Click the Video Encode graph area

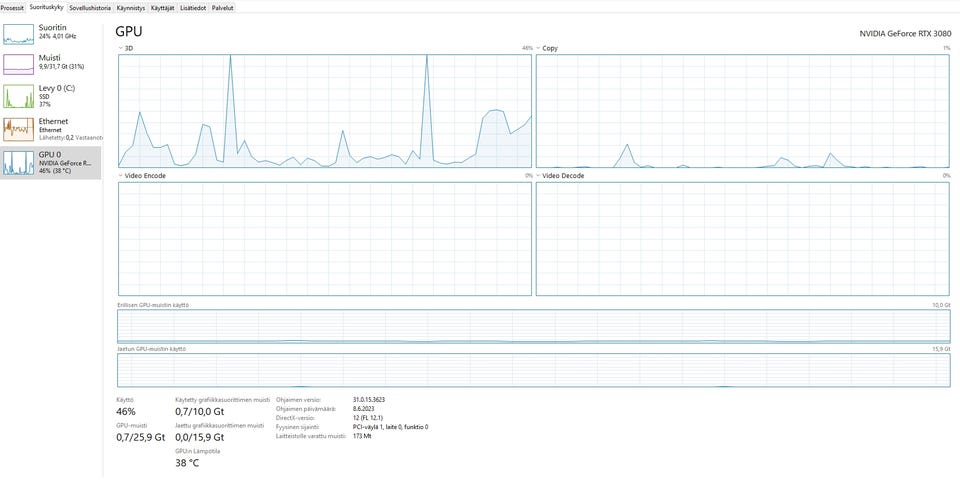pos(324,239)
